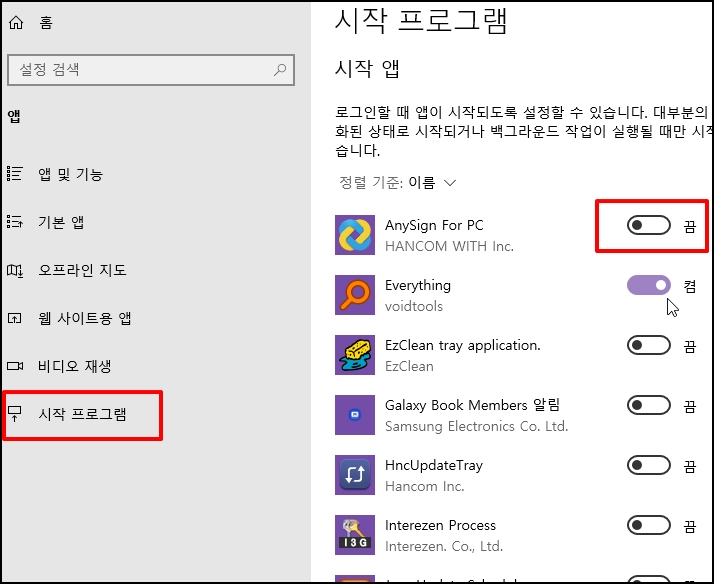Open 기본 앱 settings page

(61, 222)
